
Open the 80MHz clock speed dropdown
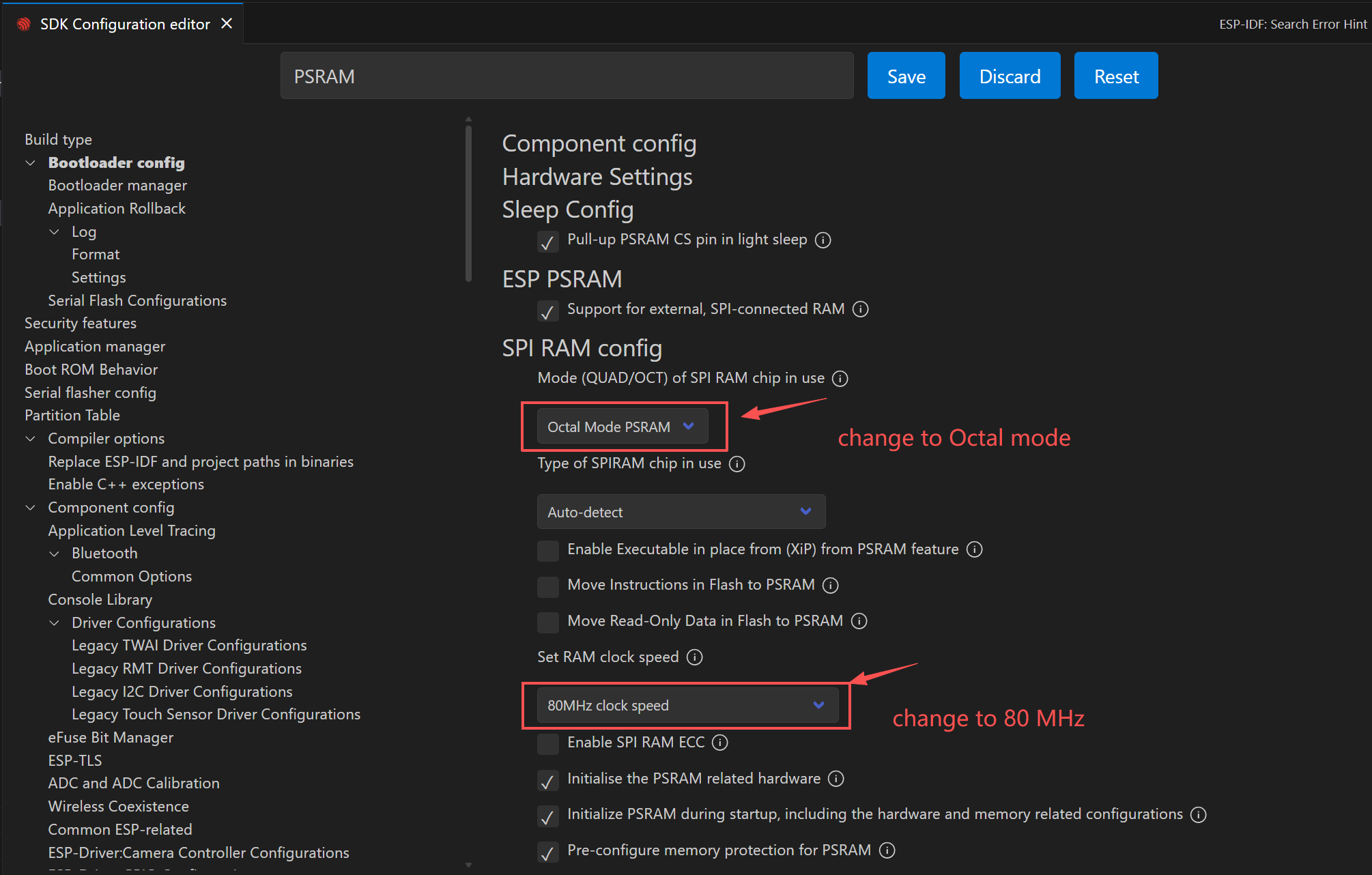tap(687, 706)
